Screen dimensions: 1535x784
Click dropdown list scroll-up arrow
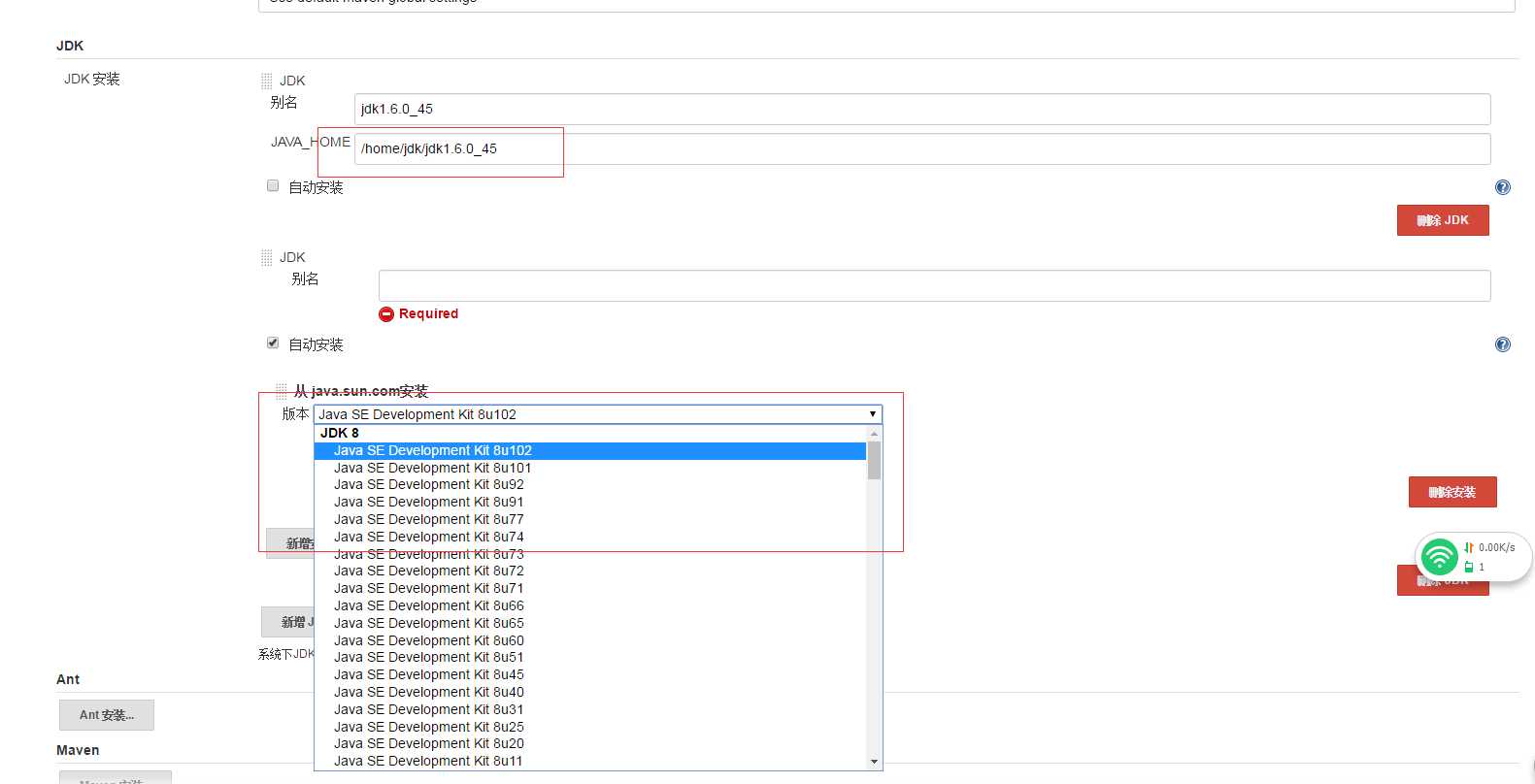click(x=874, y=434)
